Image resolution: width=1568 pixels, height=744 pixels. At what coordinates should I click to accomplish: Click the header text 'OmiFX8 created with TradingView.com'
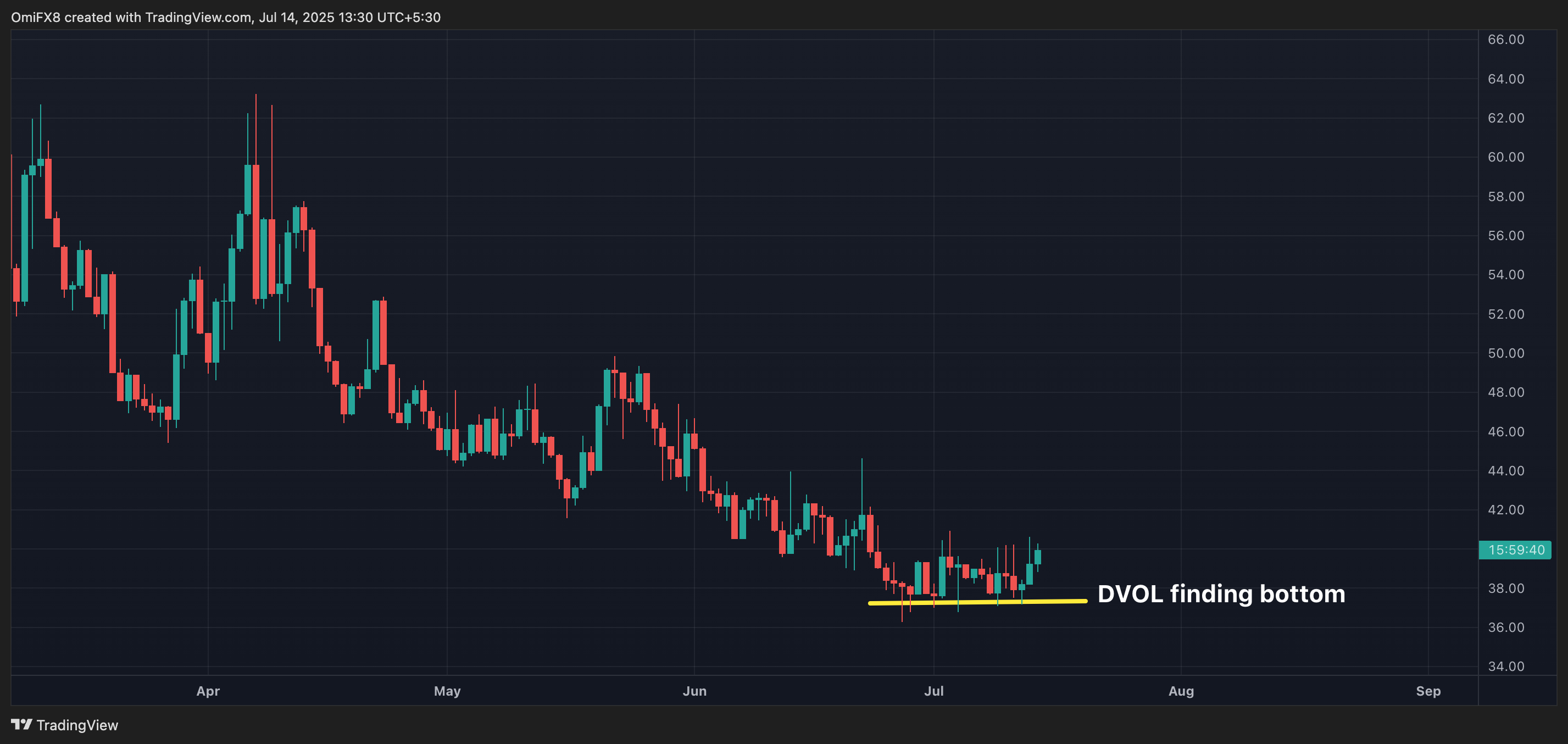pos(131,17)
